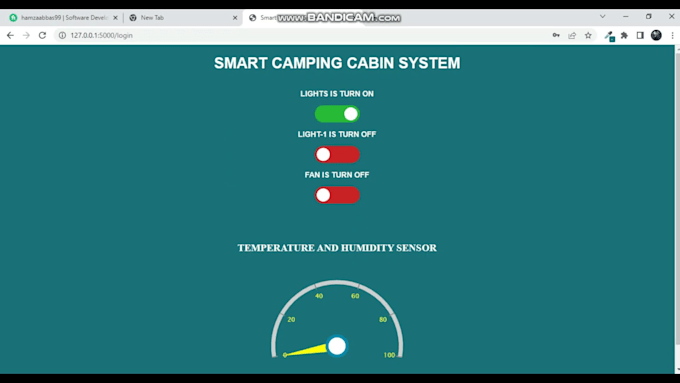Click the FAN IS TURN OFF label
Viewport: 680px width, 383px height.
pos(337,175)
